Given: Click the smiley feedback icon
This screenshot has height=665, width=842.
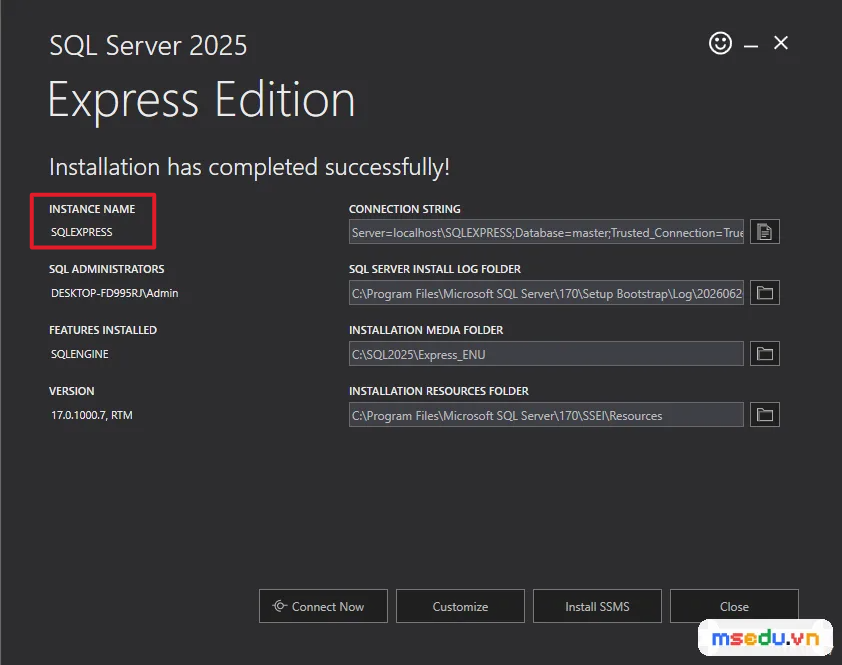Looking at the screenshot, I should point(720,43).
